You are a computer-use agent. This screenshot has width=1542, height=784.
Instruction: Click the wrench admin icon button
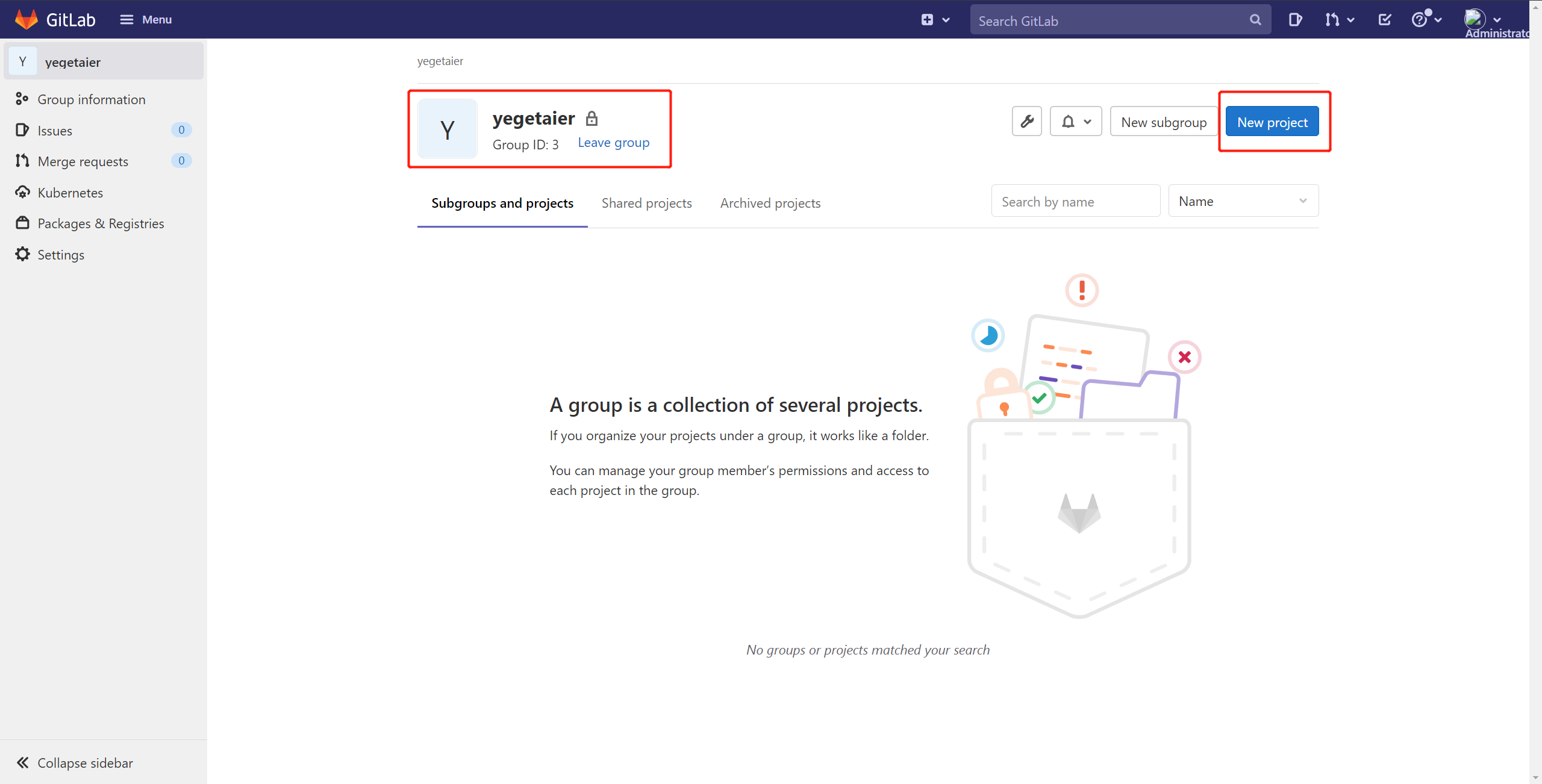point(1027,122)
